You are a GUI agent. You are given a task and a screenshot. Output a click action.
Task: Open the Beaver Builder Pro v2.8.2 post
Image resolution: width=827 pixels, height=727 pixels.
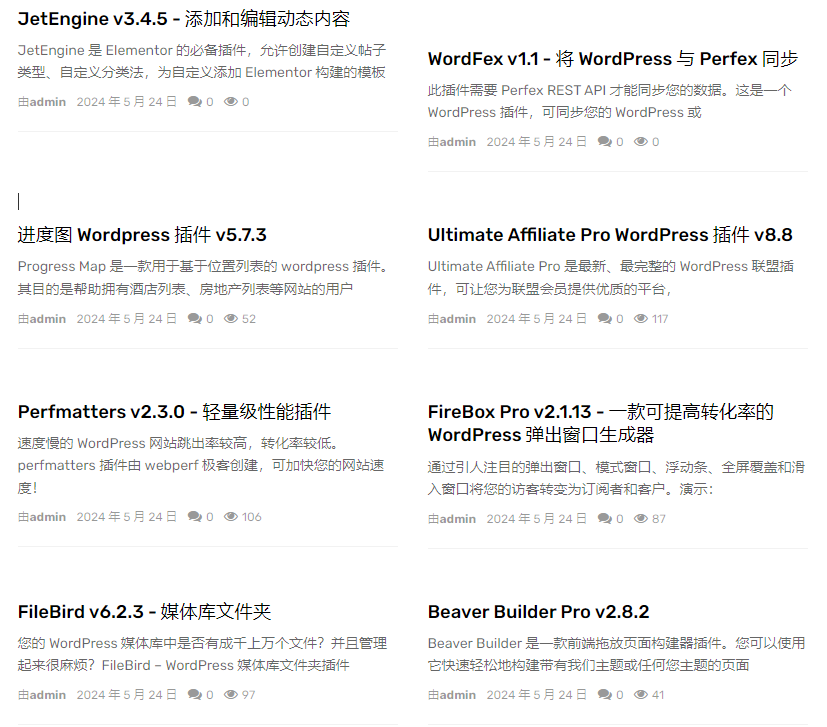(x=538, y=611)
